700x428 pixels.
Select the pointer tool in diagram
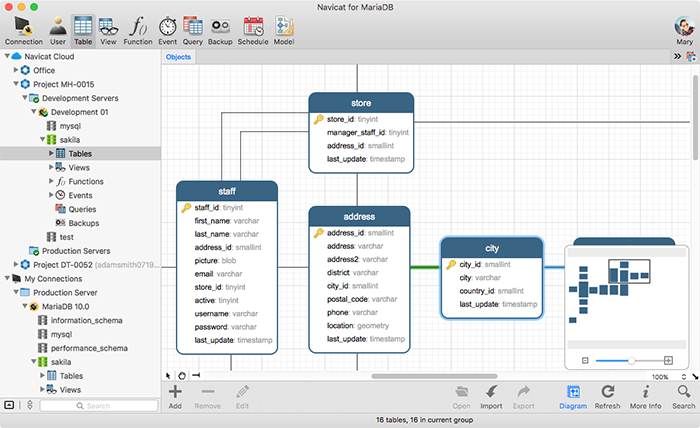(168, 376)
